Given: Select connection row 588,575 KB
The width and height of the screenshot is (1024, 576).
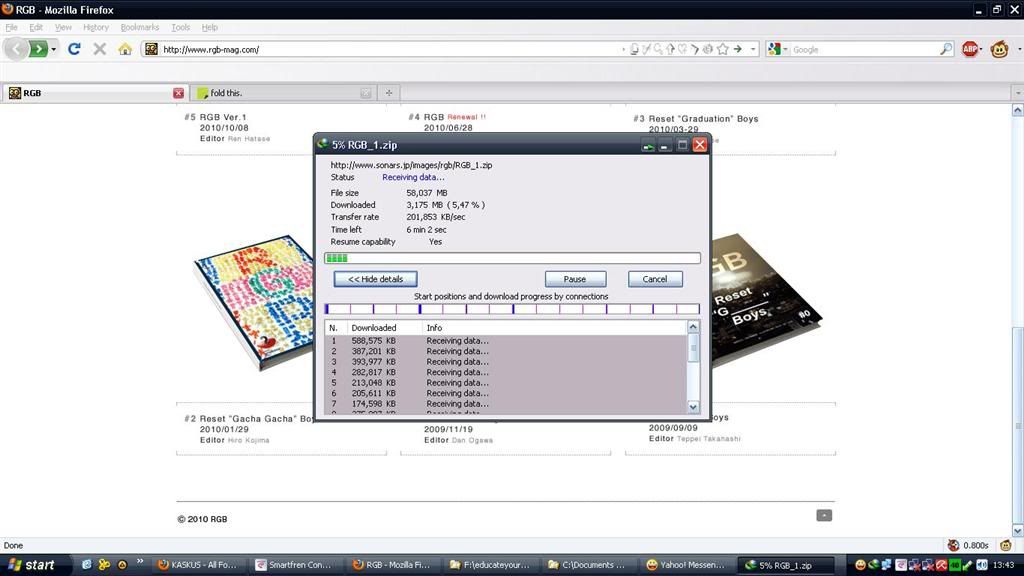Looking at the screenshot, I should click(x=505, y=341).
